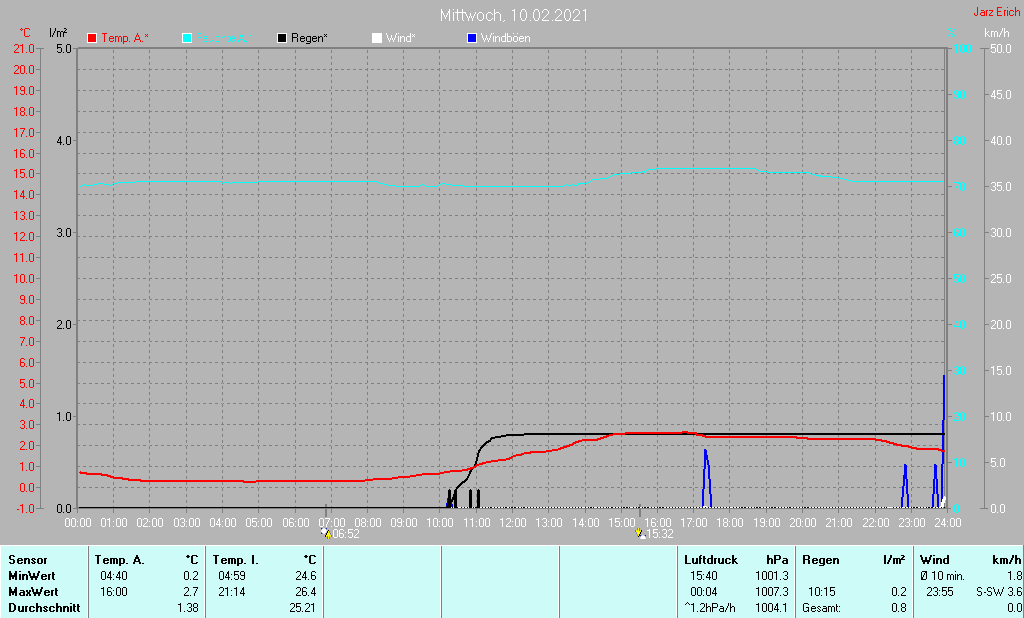Click the Luftdruck column header
Screen dimensions: 1024x618
tap(711, 560)
